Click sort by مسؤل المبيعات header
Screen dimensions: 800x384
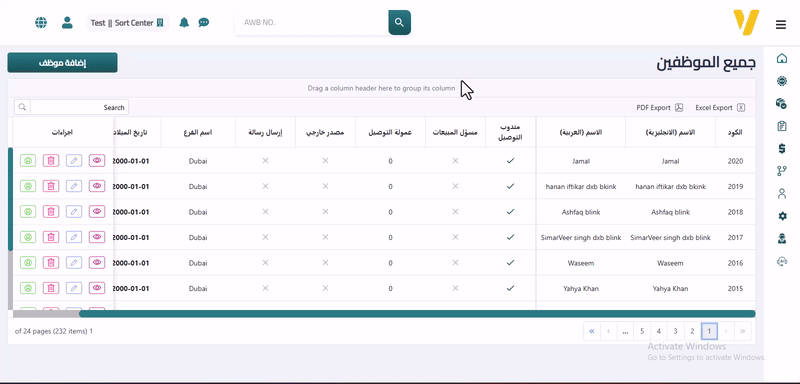456,132
